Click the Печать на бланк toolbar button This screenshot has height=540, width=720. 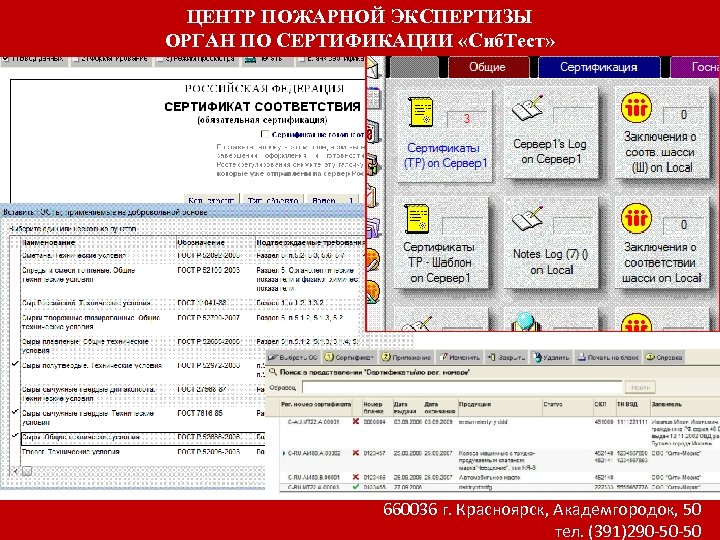pyautogui.click(x=608, y=357)
